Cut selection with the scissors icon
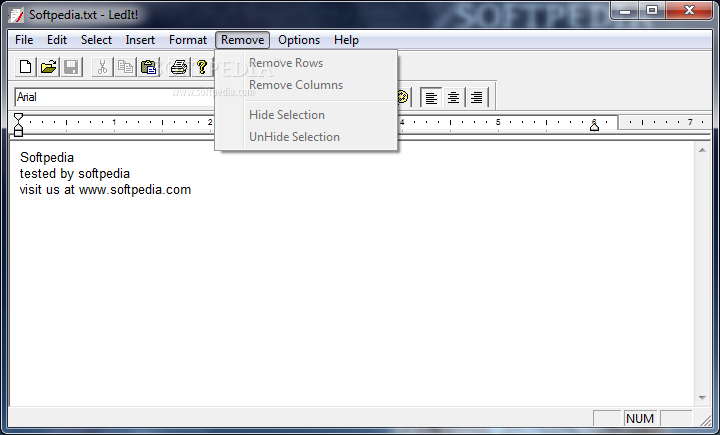 [102, 67]
